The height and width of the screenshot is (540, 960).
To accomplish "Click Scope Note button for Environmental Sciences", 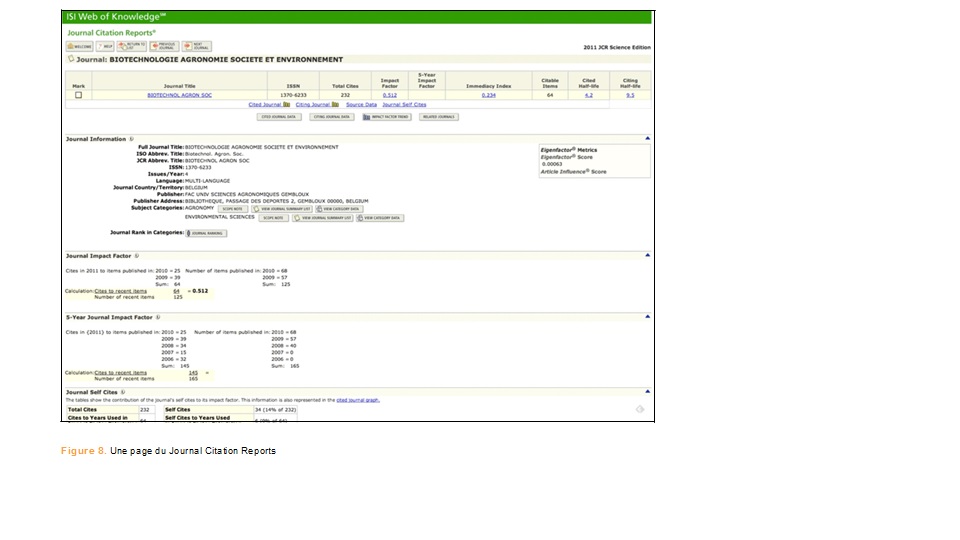I will (x=273, y=217).
